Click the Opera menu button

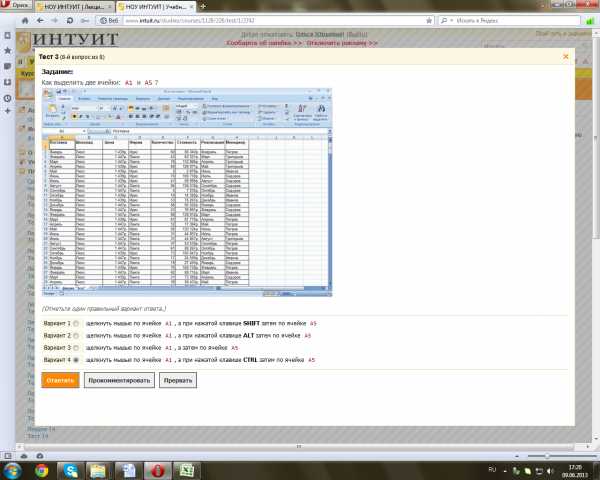tap(15, 5)
